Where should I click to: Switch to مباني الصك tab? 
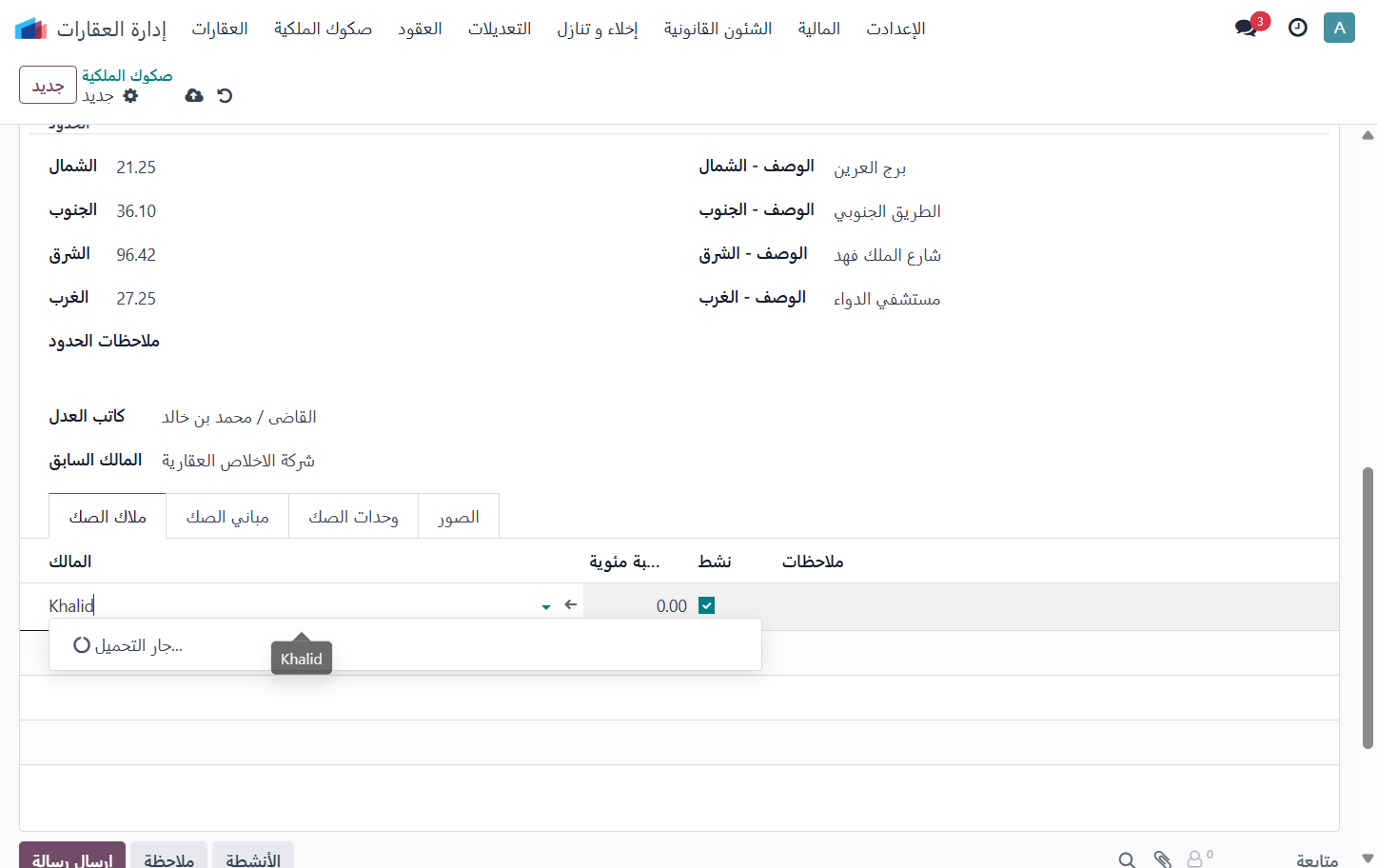227,516
